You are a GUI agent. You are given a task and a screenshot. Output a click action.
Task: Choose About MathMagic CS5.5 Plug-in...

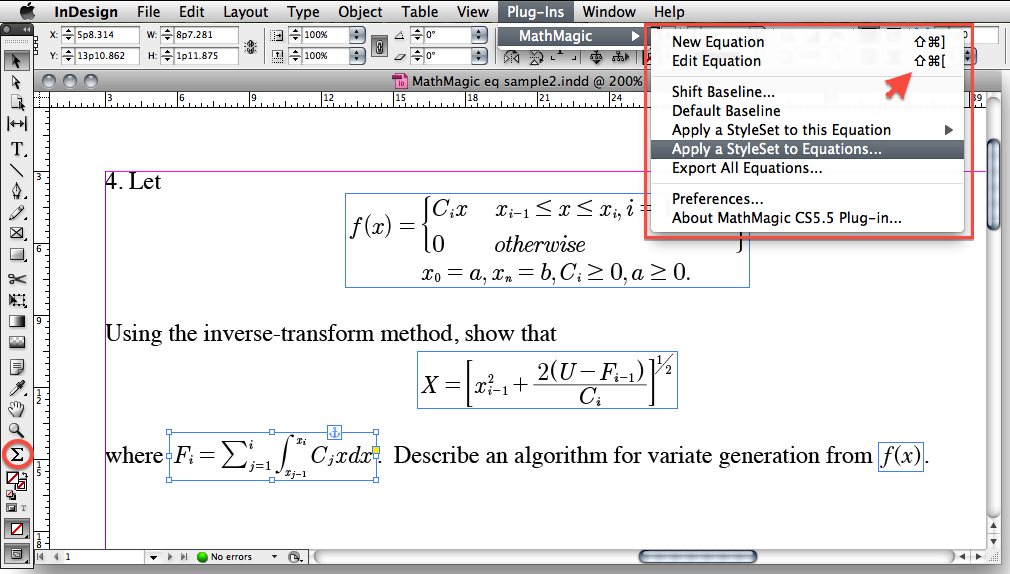808,218
